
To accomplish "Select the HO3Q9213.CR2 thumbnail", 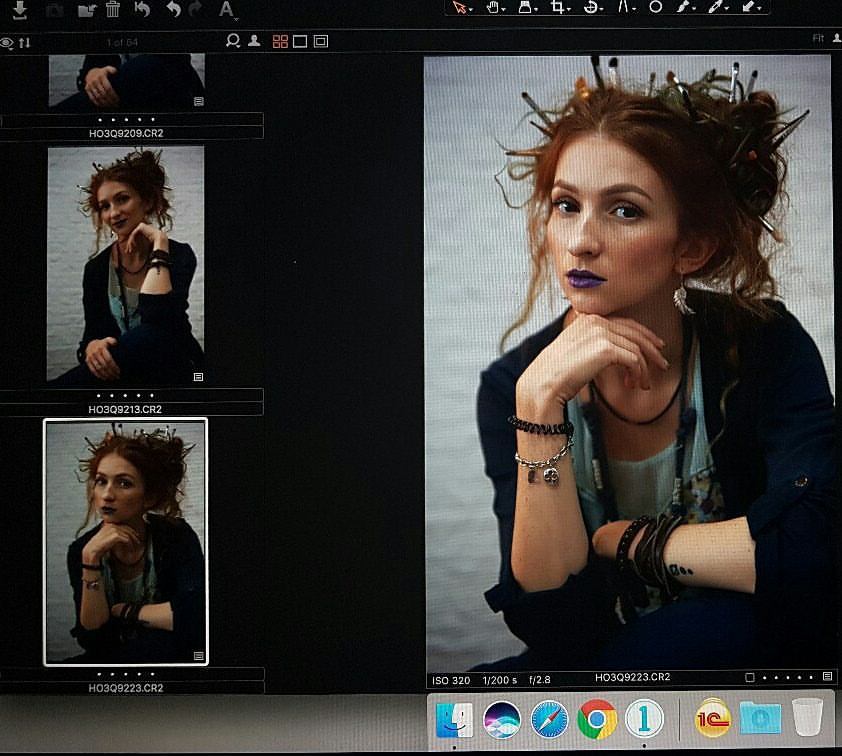I will 125,264.
